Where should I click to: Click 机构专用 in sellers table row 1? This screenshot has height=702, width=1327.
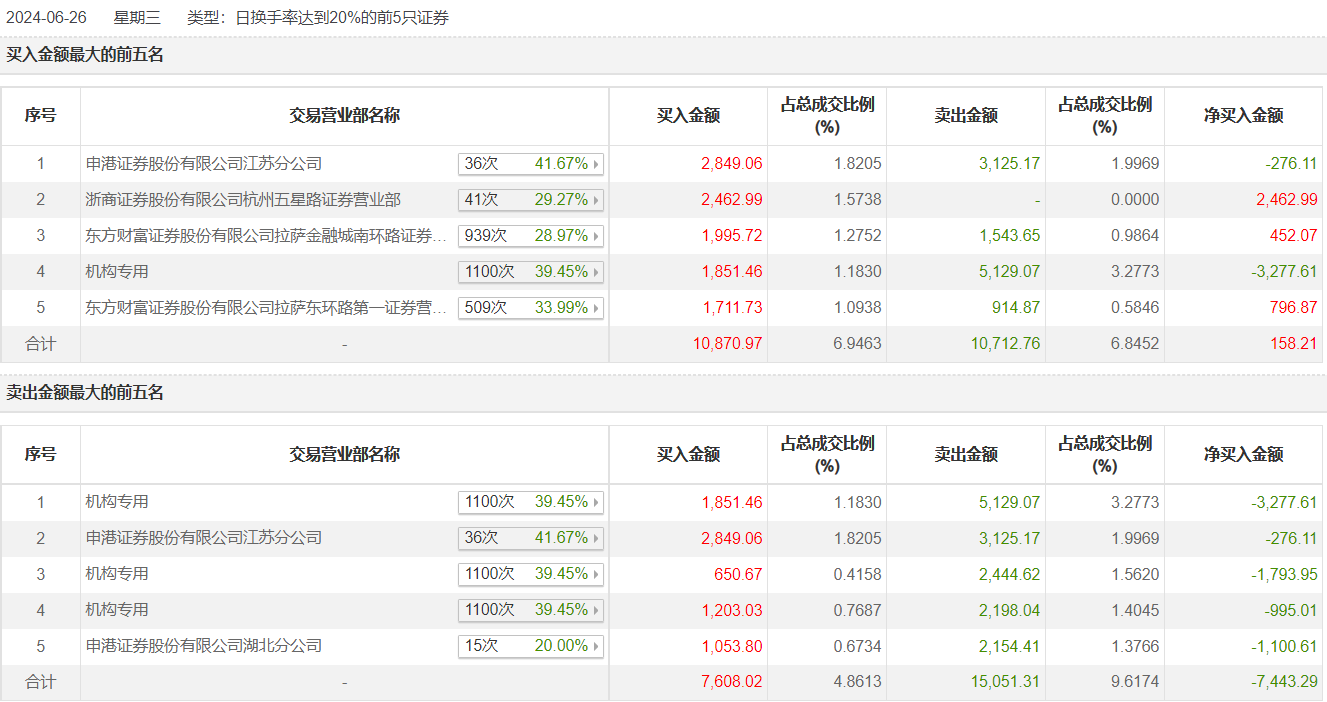(117, 502)
